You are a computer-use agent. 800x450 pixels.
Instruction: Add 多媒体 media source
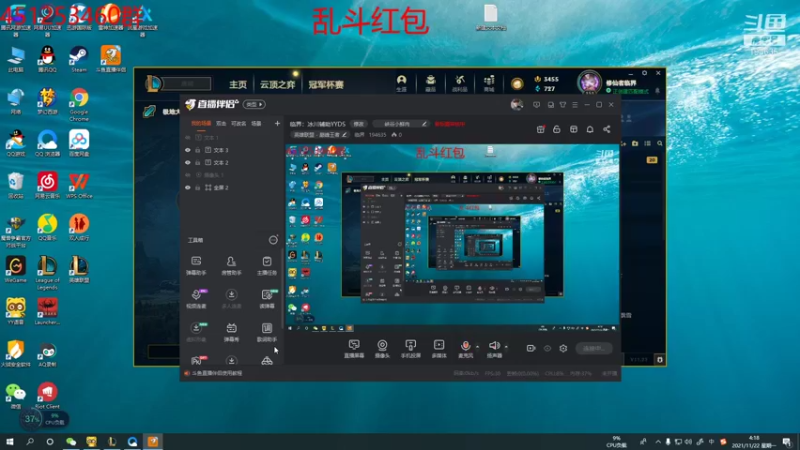tap(439, 349)
